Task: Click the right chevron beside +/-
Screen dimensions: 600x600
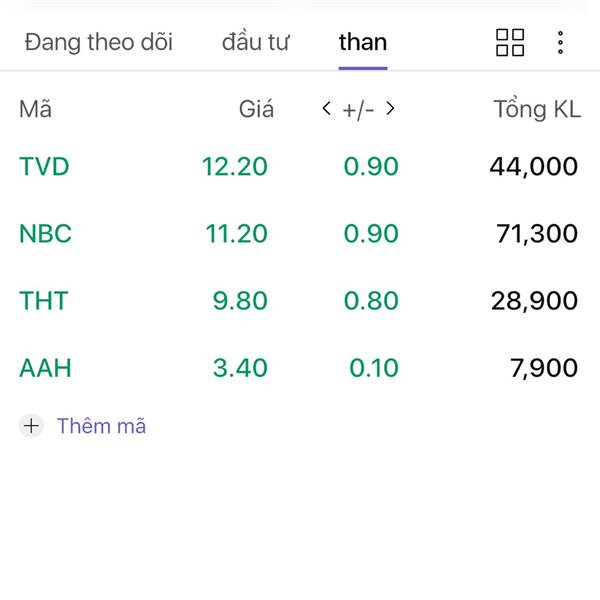Action: click(x=390, y=109)
